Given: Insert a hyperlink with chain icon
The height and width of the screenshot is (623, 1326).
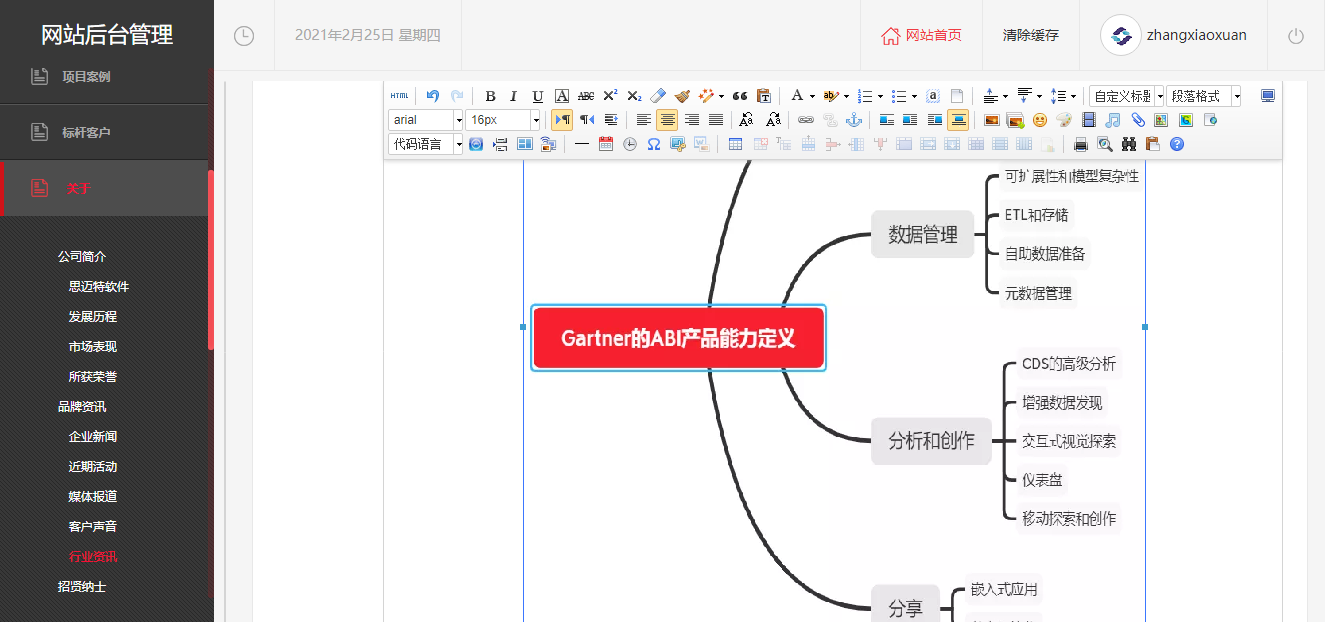Looking at the screenshot, I should [x=806, y=120].
